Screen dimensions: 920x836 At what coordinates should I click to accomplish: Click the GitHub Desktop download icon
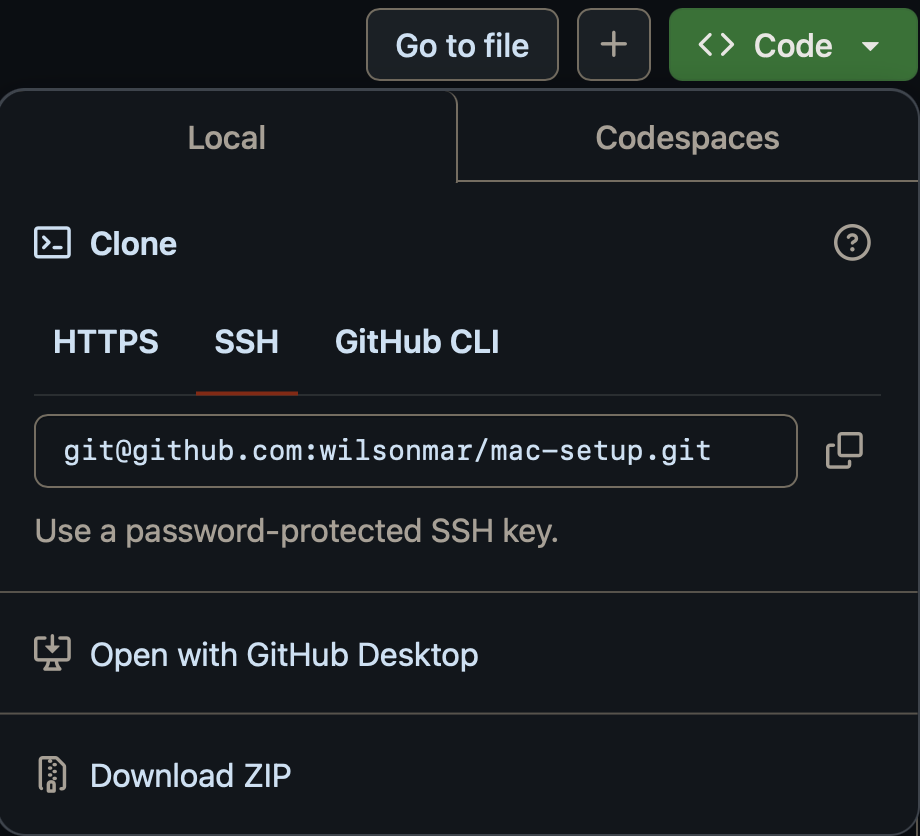click(x=52, y=653)
